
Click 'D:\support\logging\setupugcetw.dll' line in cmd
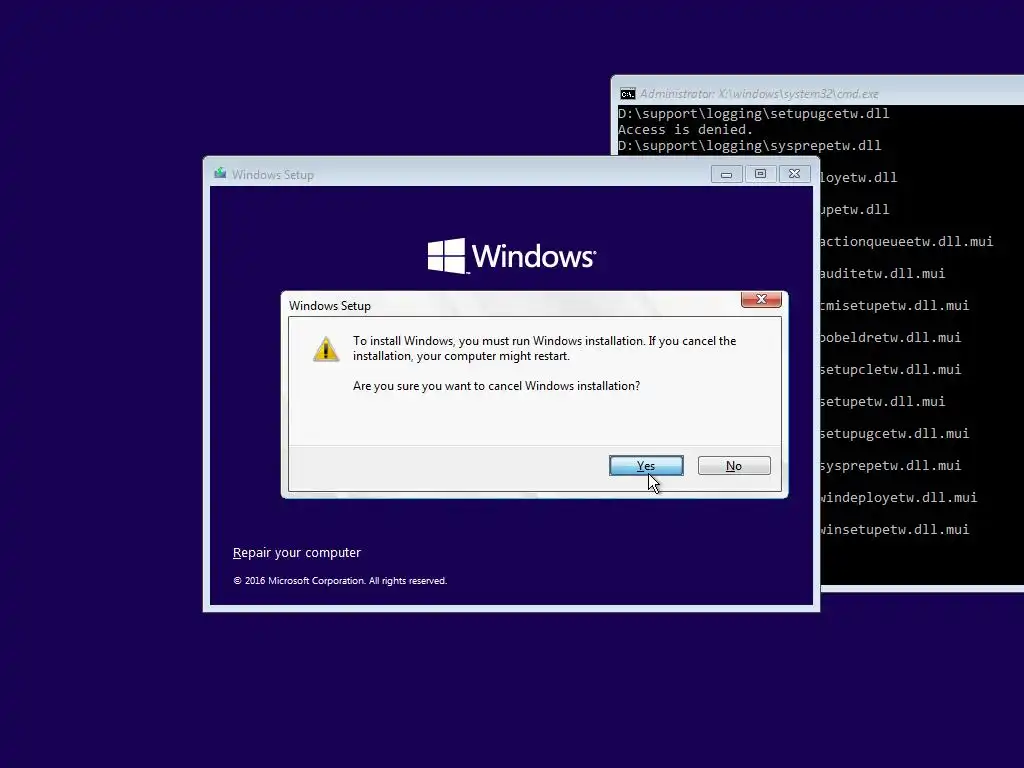pyautogui.click(x=754, y=114)
